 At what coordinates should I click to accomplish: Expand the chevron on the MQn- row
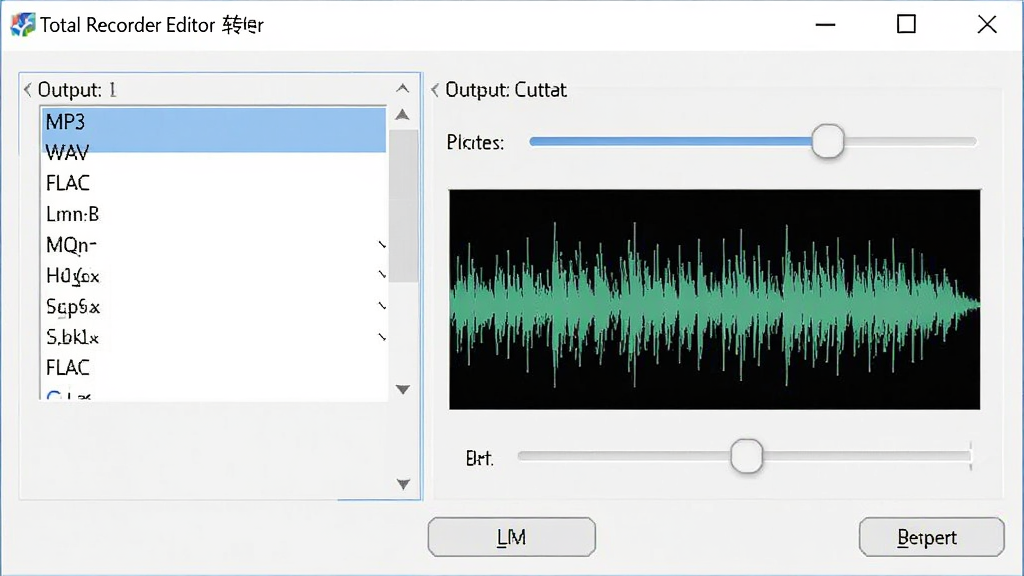click(383, 245)
